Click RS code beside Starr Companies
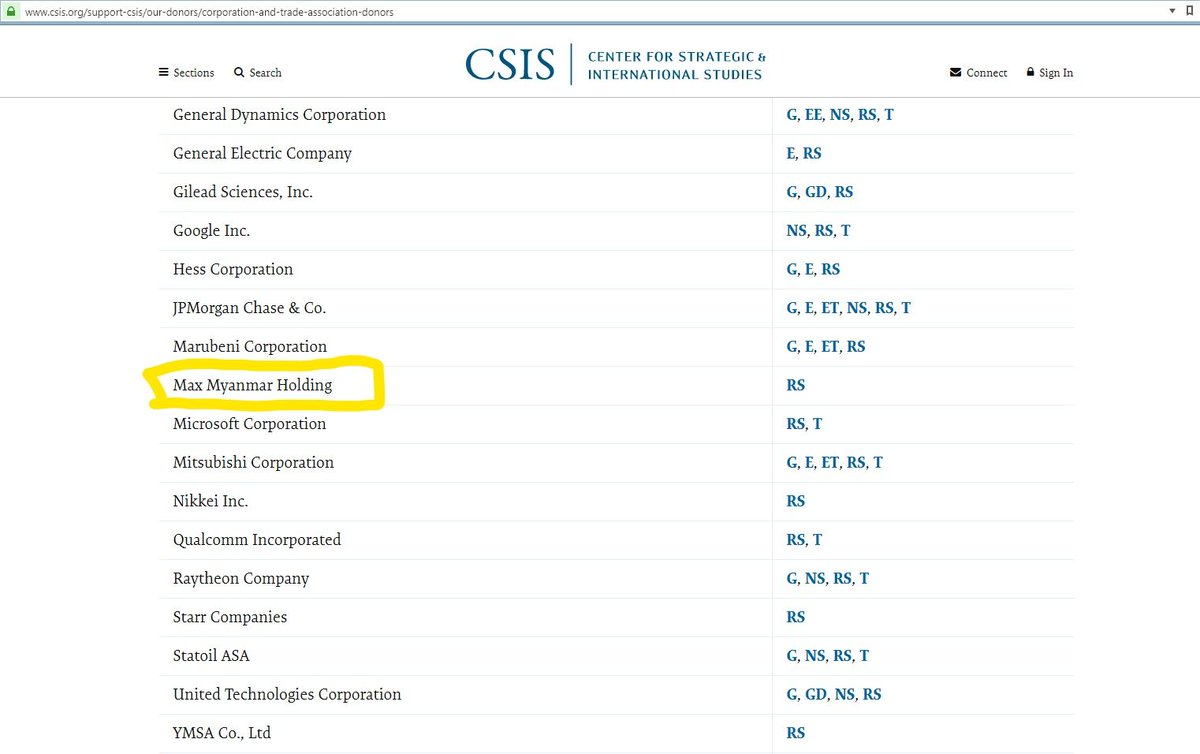Screen dimensions: 1200x754 [796, 617]
